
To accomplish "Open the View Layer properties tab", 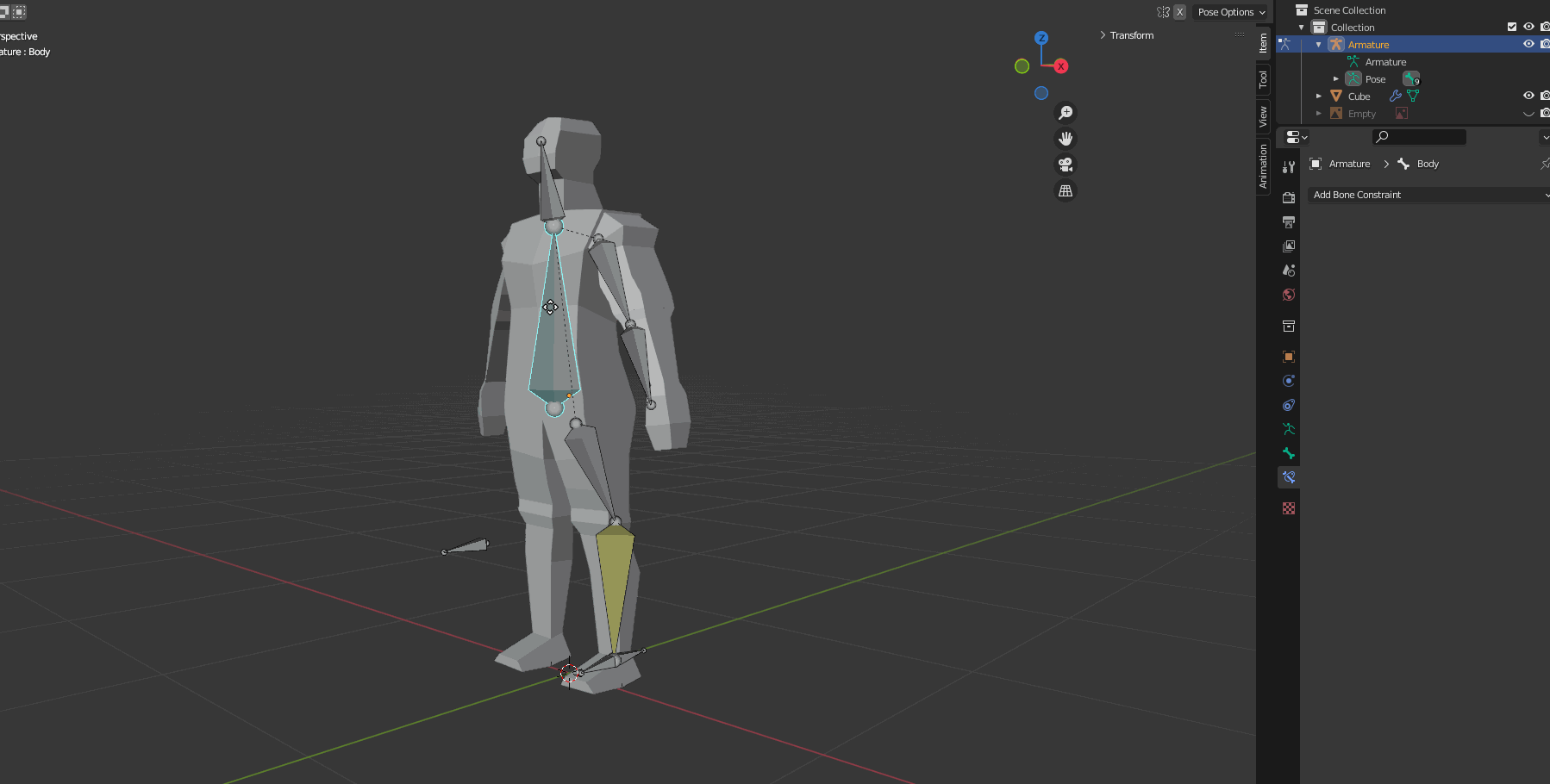I will (1289, 246).
